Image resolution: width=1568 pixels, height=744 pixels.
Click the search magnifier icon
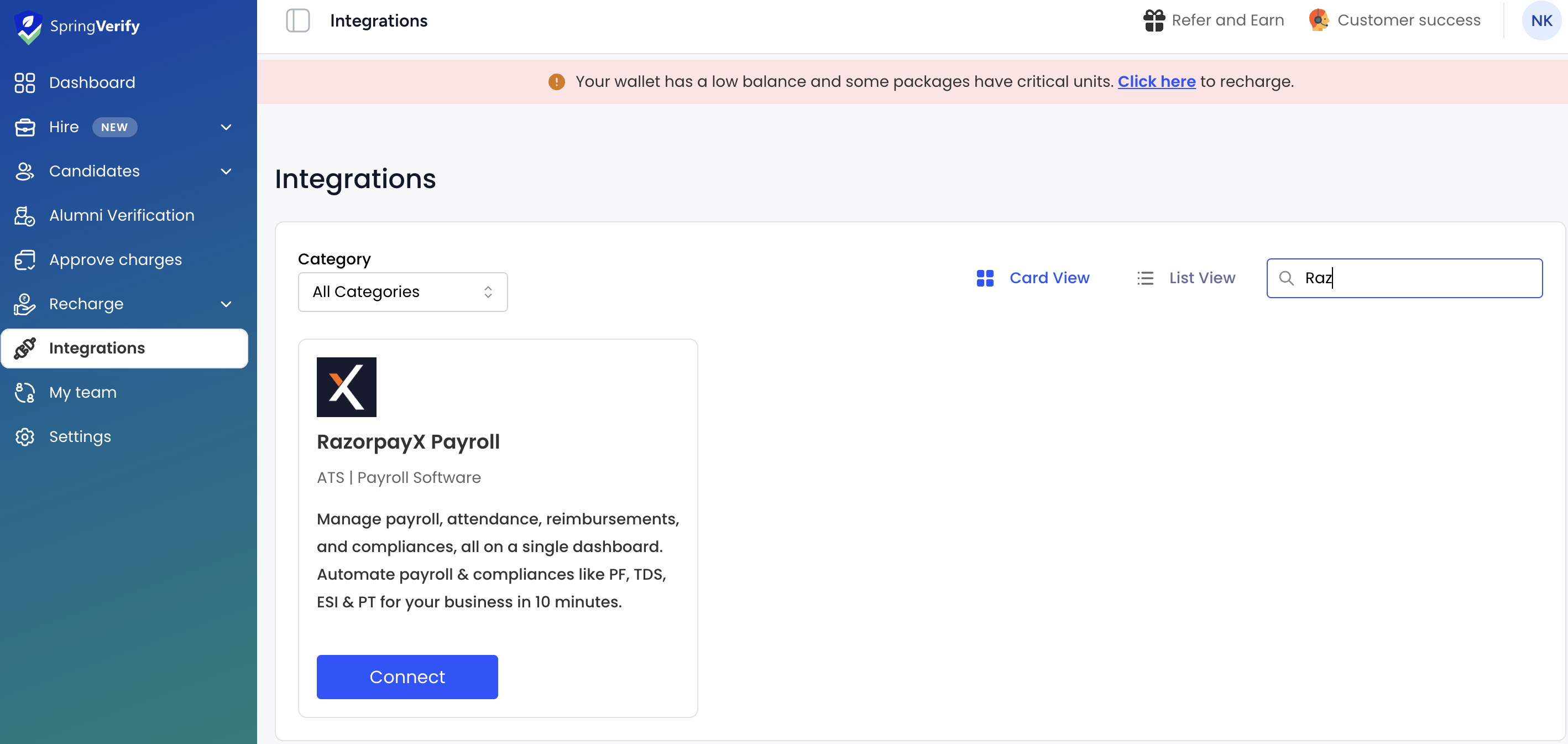[x=1285, y=278]
